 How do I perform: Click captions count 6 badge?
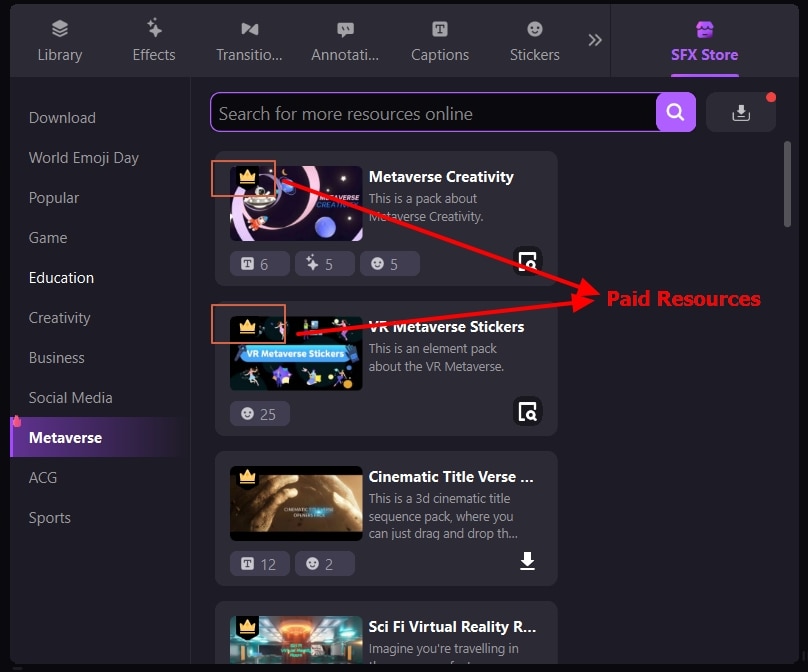click(259, 264)
